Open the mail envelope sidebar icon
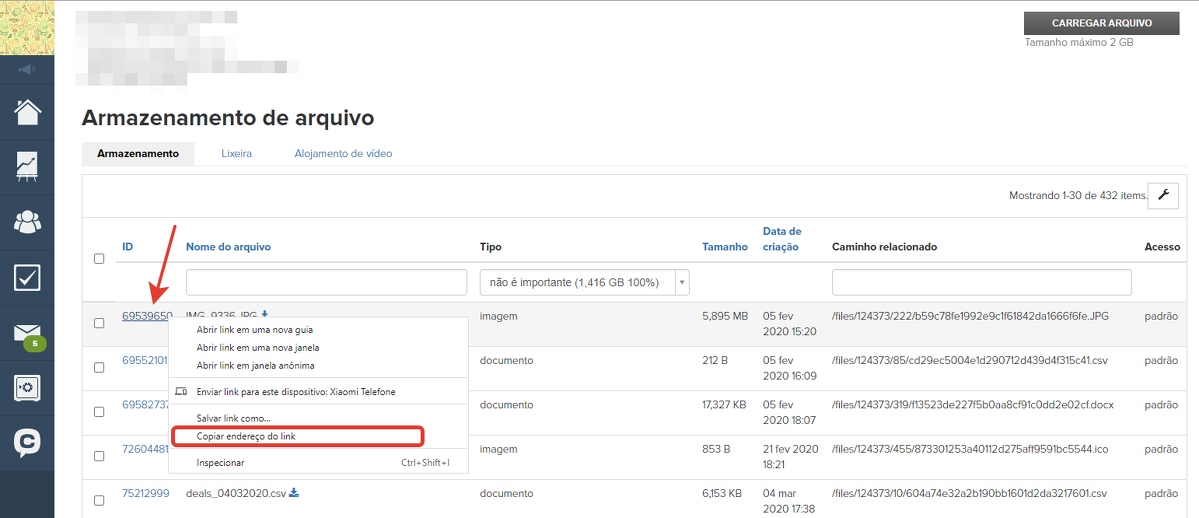Screen dimensions: 1199x518 point(27,333)
